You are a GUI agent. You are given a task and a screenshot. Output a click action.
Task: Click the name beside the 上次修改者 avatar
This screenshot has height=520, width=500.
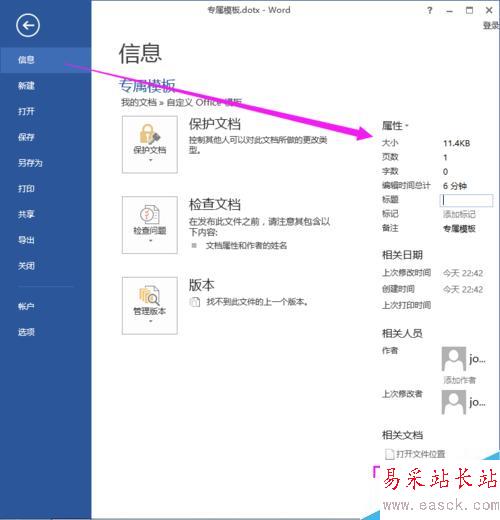click(477, 402)
